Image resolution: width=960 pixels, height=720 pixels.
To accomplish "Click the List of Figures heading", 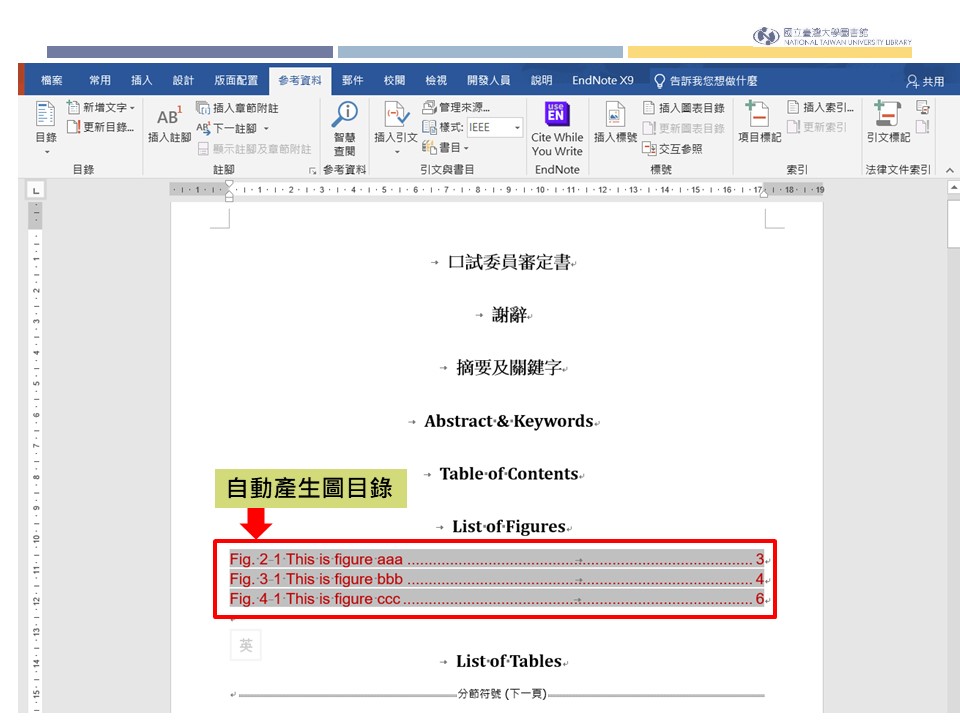I will pos(508,527).
